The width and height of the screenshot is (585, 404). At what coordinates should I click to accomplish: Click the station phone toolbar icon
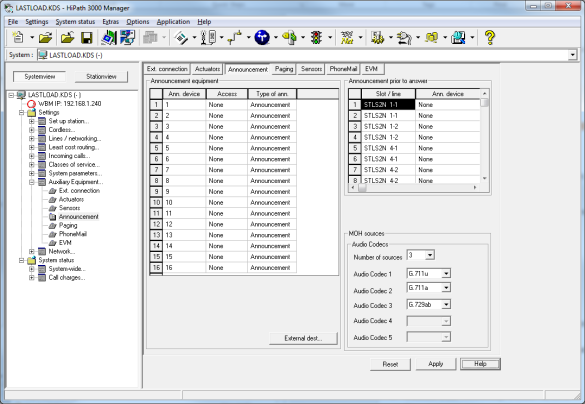click(209, 38)
